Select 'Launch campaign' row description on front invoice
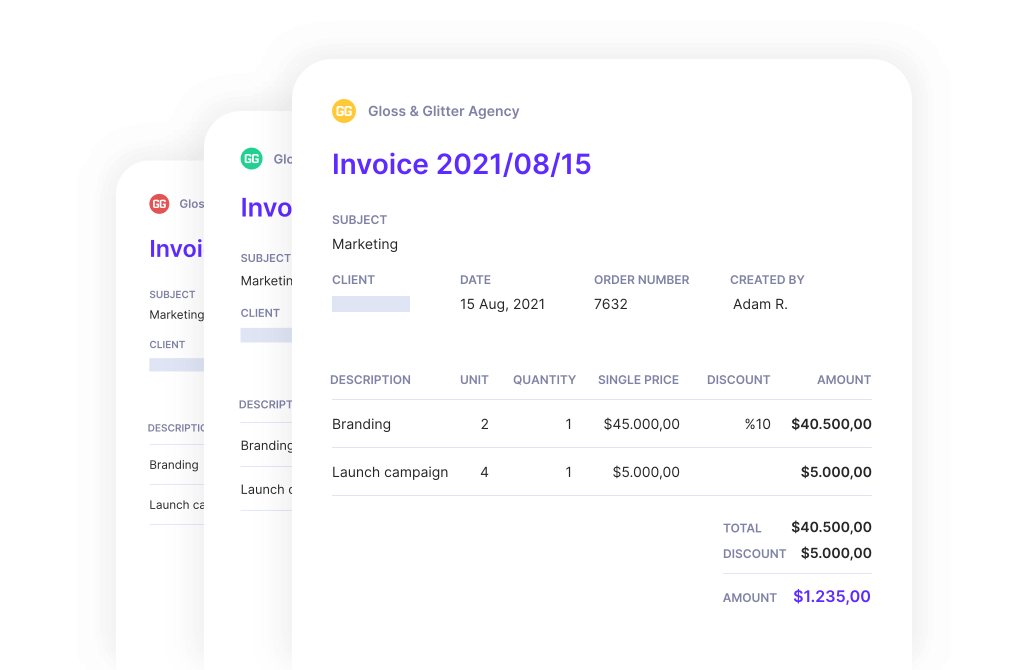Image resolution: width=1030 pixels, height=670 pixels. coord(390,472)
